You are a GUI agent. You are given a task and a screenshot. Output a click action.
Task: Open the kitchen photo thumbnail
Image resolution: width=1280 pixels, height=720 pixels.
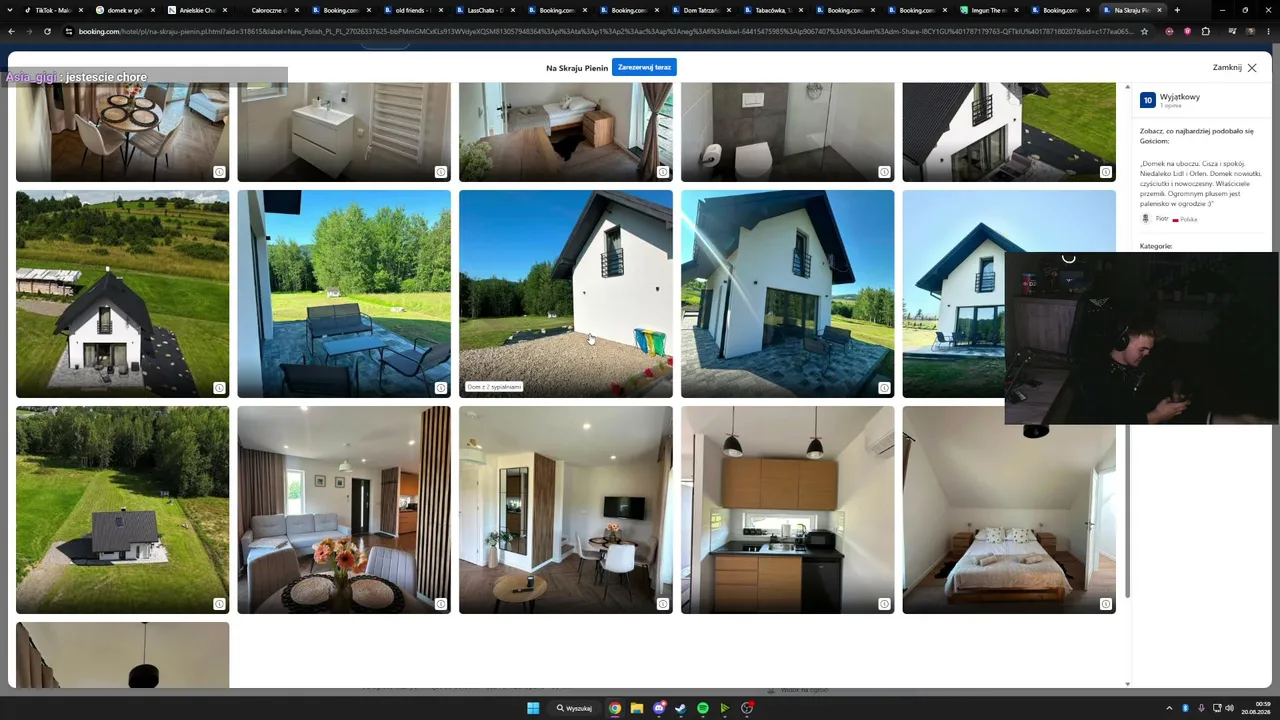click(x=788, y=510)
